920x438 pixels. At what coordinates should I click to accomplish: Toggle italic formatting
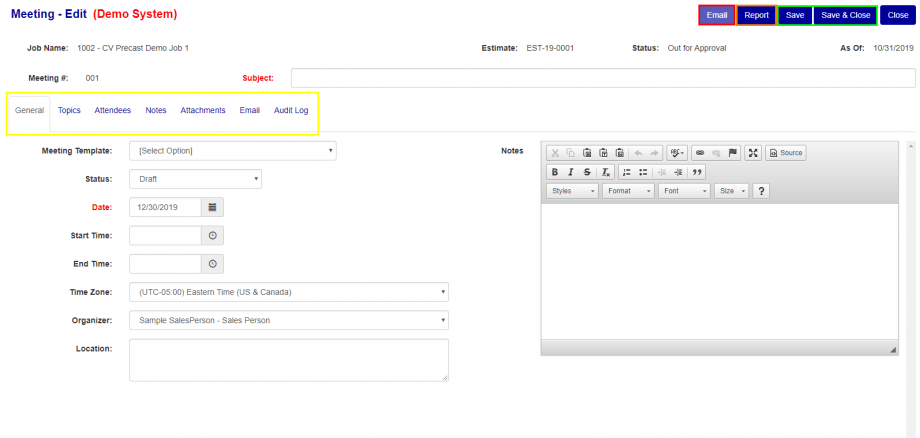tap(570, 172)
